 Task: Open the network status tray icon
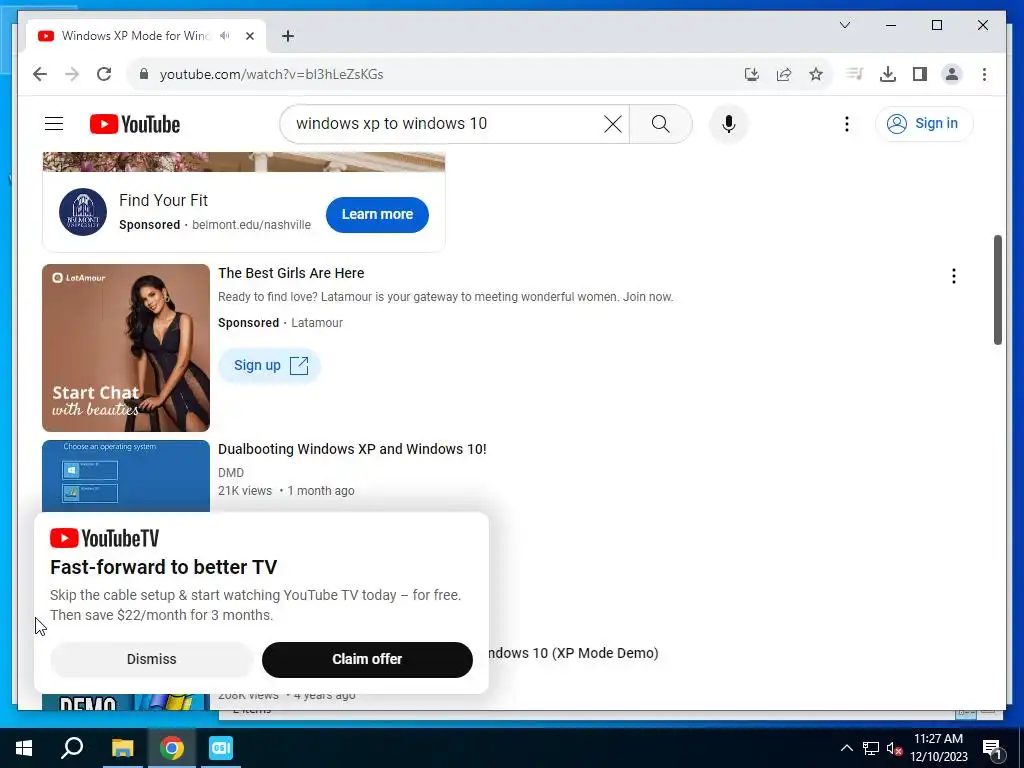(871, 748)
